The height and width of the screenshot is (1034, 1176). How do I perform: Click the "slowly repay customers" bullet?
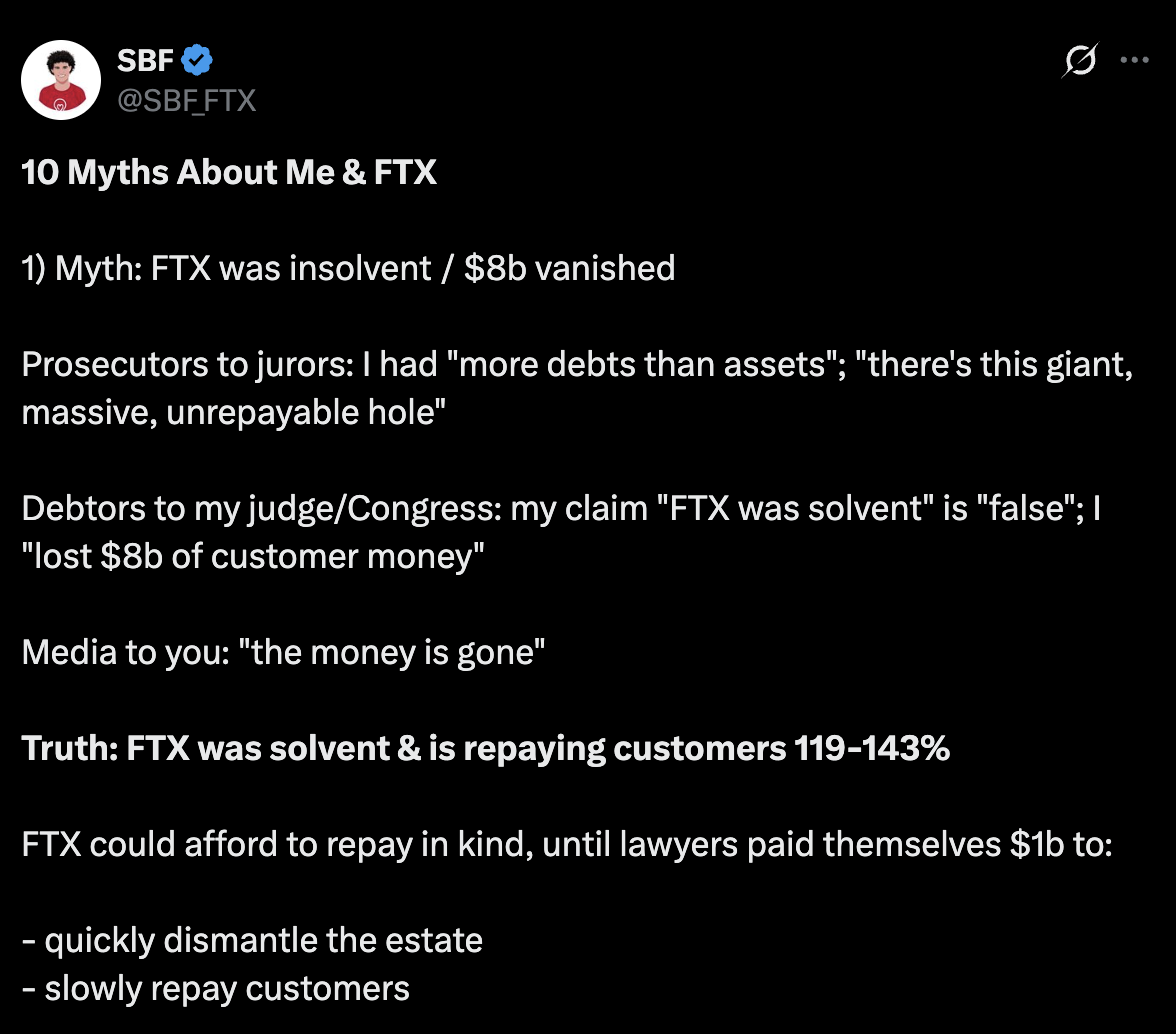pyautogui.click(x=227, y=988)
